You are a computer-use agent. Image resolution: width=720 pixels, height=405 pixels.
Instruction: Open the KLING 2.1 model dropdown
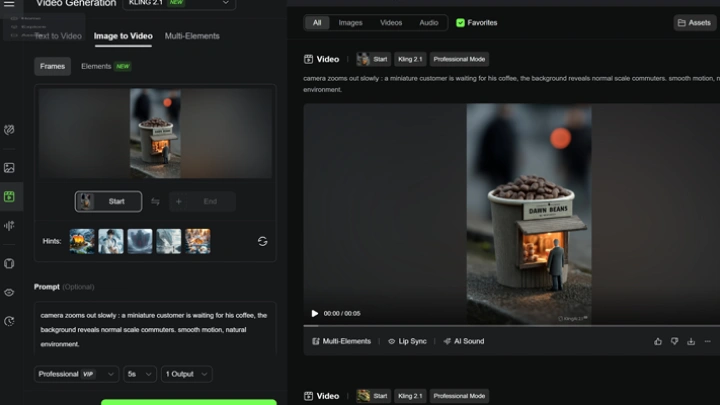tap(180, 4)
